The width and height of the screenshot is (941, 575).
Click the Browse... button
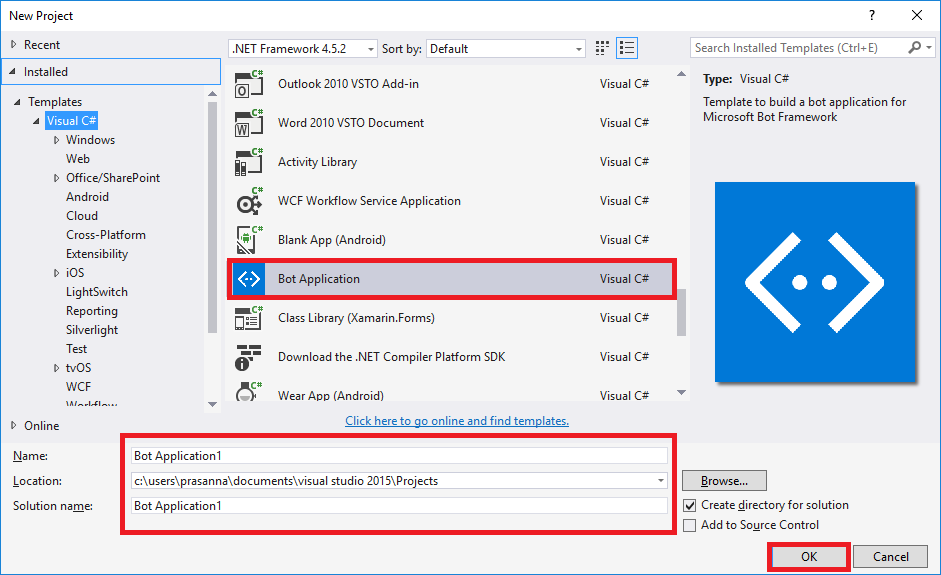coord(724,481)
